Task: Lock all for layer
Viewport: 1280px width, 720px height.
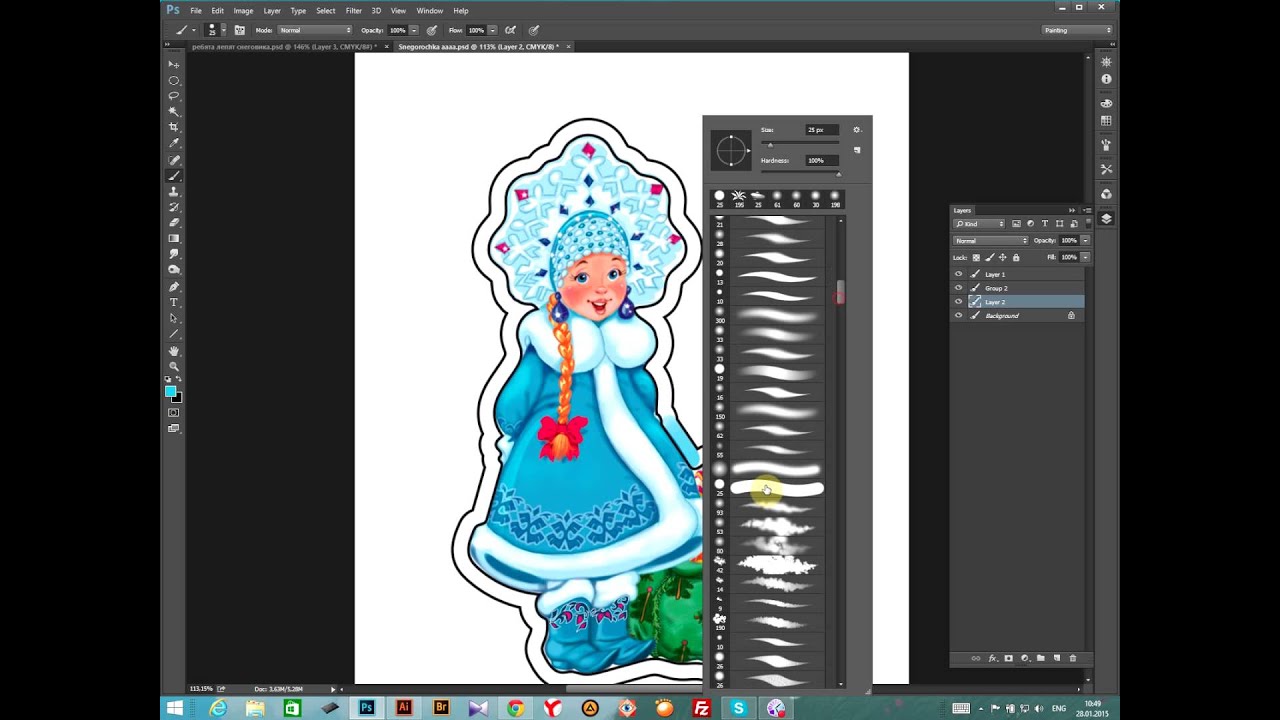Action: pos(1016,257)
